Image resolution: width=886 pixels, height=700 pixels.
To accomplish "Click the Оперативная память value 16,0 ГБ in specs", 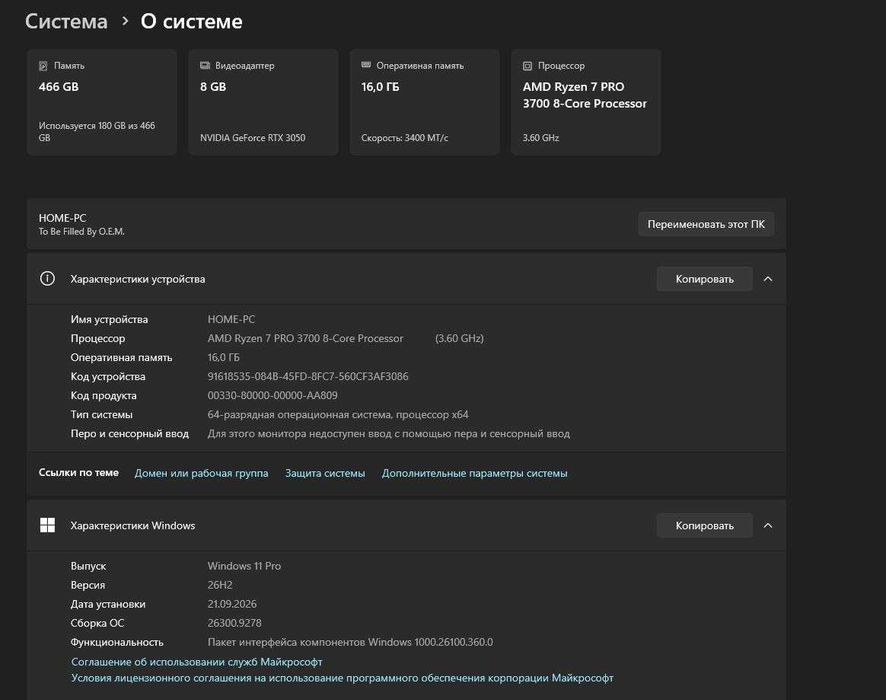I will [x=224, y=358].
